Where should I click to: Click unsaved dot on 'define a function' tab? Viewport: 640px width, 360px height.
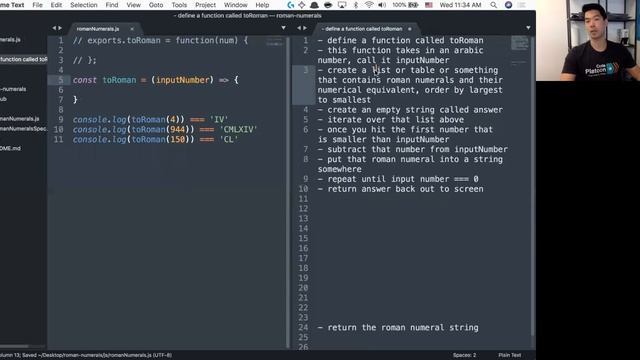(x=409, y=29)
